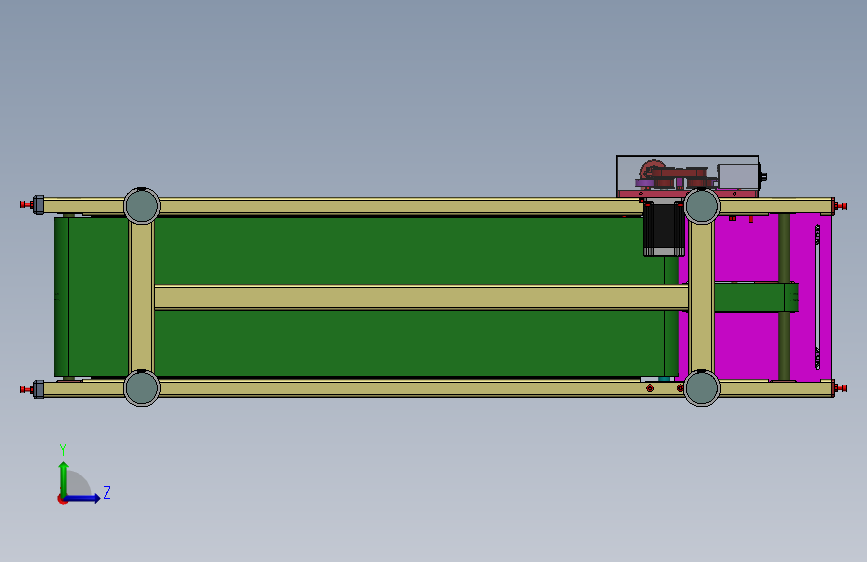Select the gray leg cap at lower-right frame joint
This screenshot has height=562, width=867.
[702, 388]
